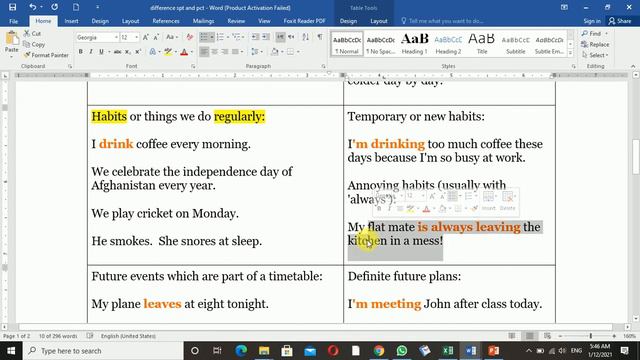The width and height of the screenshot is (640, 360).
Task: Open the File menu tab
Action: tap(13, 21)
